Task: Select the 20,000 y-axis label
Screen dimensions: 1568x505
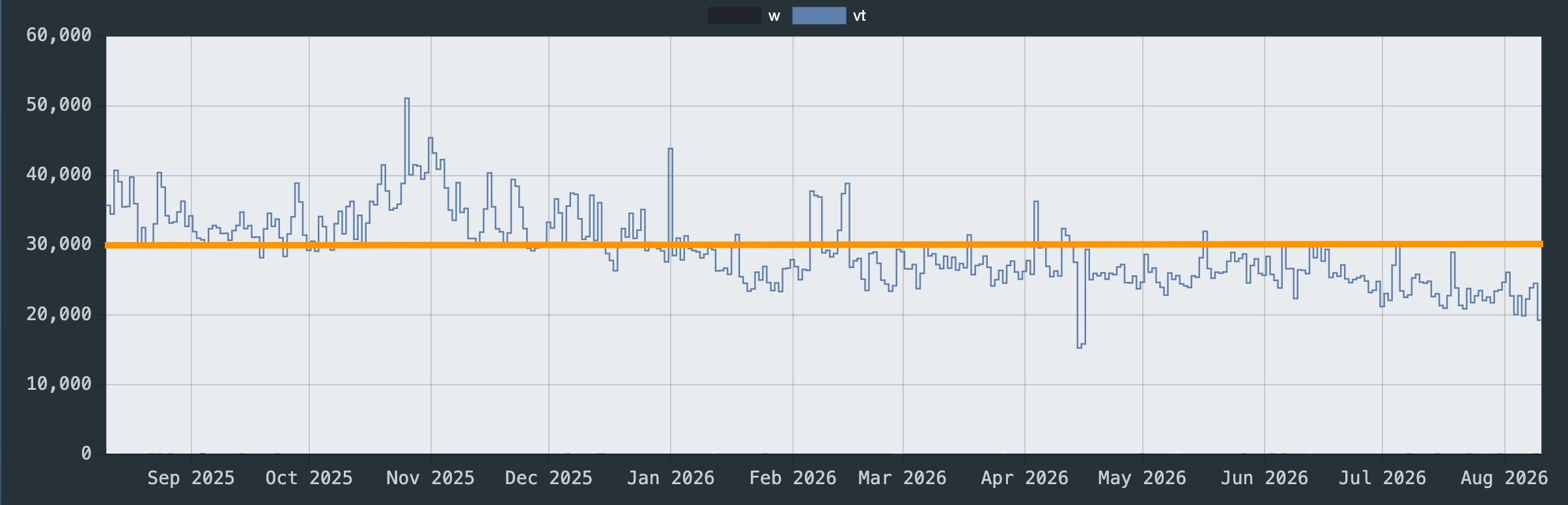Action: click(59, 314)
